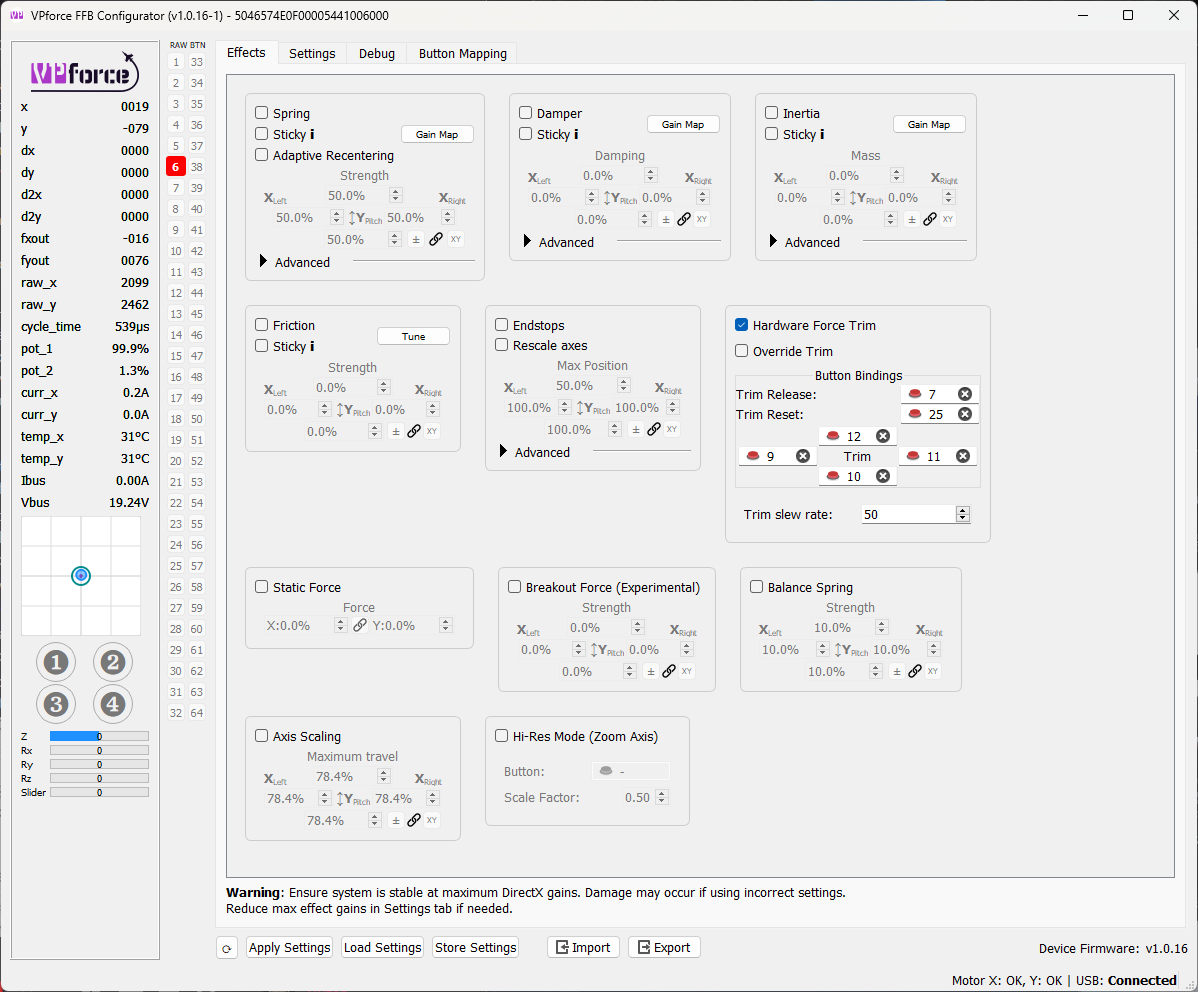1198x992 pixels.
Task: Open the Button Mapping tab
Action: (x=462, y=53)
